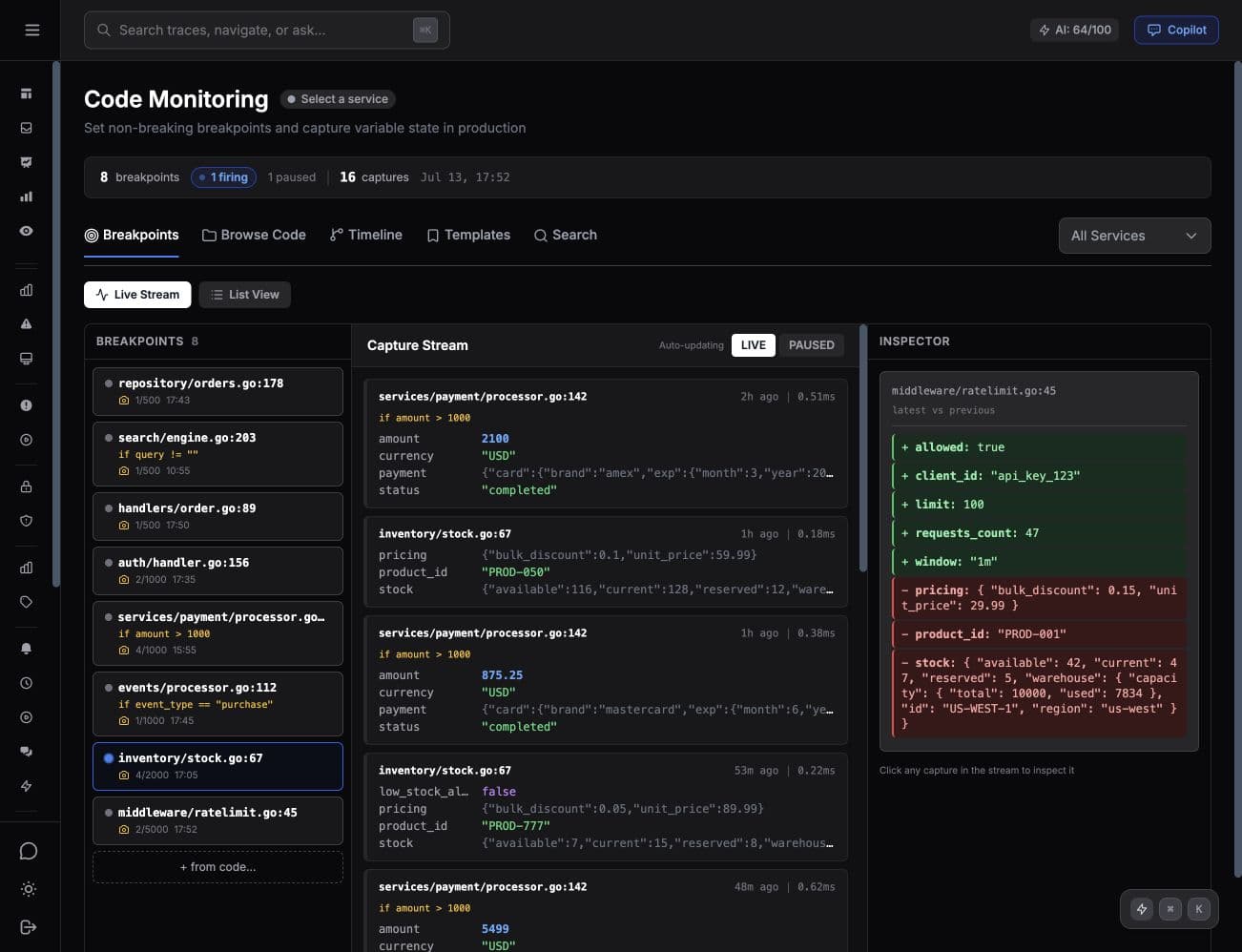Viewport: 1242px width, 952px height.
Task: Switch to the Breakpoints tab
Action: click(132, 235)
